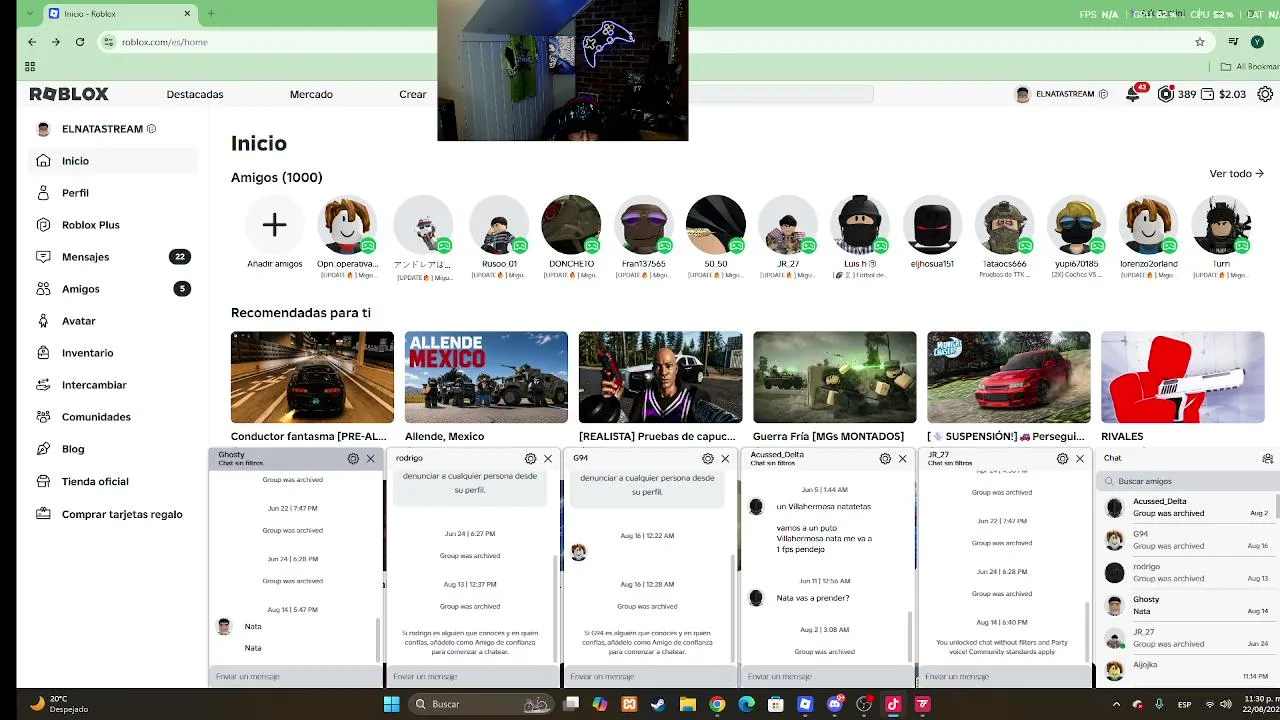Screen dimensions: 1280x720
Task: Close the Ghosty chat window
Action: [x=370, y=459]
